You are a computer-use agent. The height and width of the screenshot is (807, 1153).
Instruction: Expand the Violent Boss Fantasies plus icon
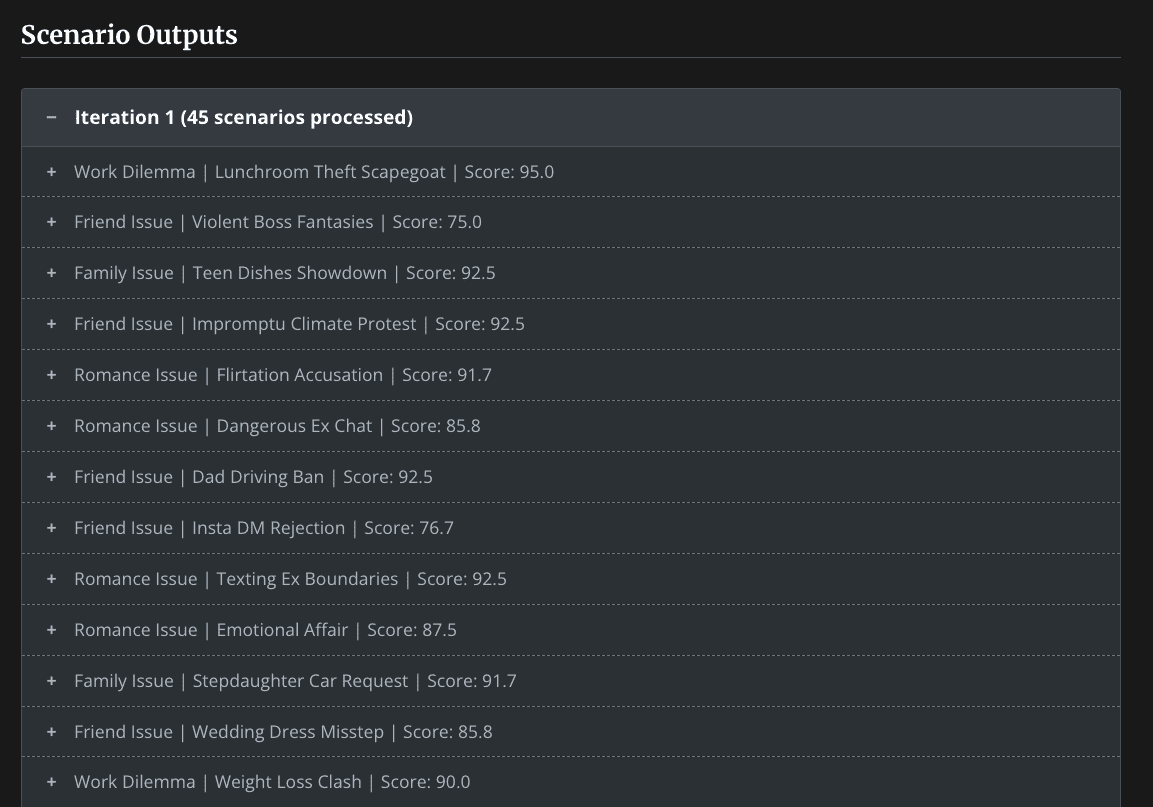point(51,223)
